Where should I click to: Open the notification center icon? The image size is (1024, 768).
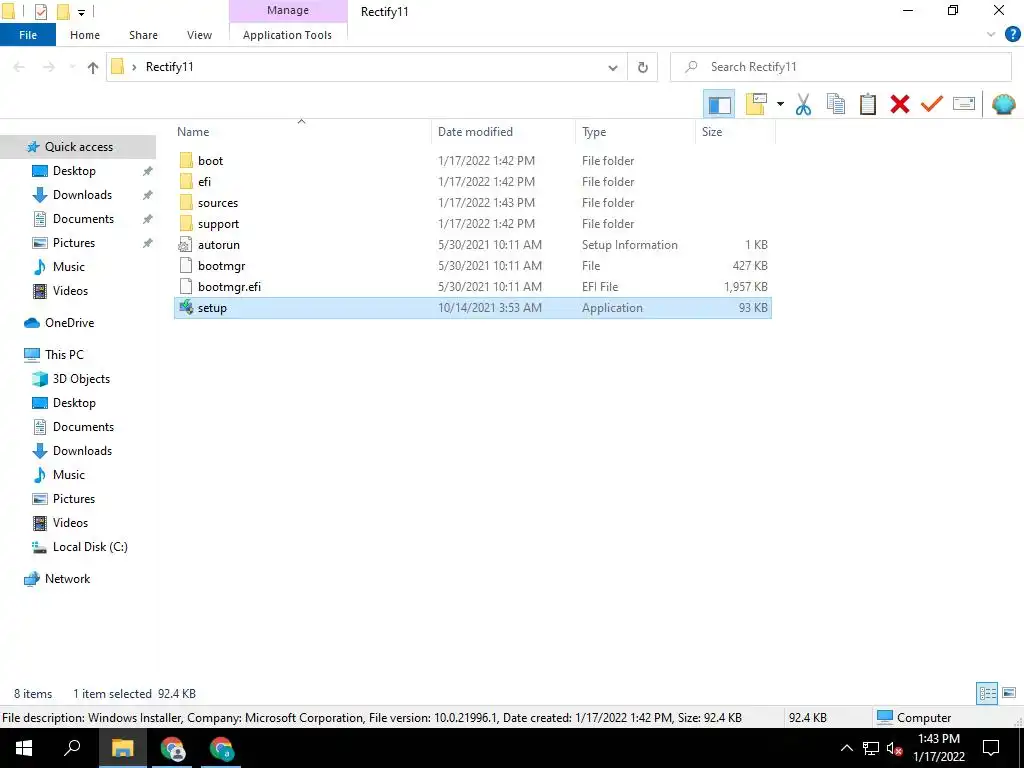pos(991,748)
